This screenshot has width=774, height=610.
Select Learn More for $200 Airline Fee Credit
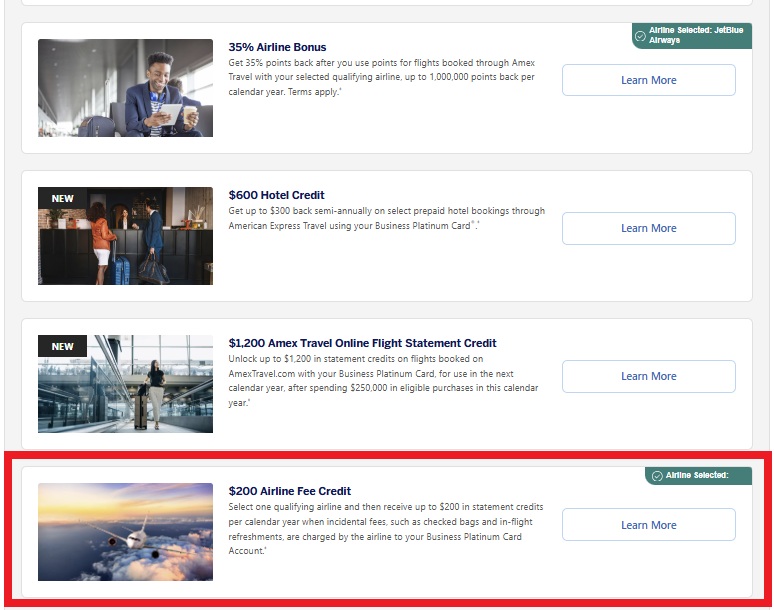coord(648,525)
